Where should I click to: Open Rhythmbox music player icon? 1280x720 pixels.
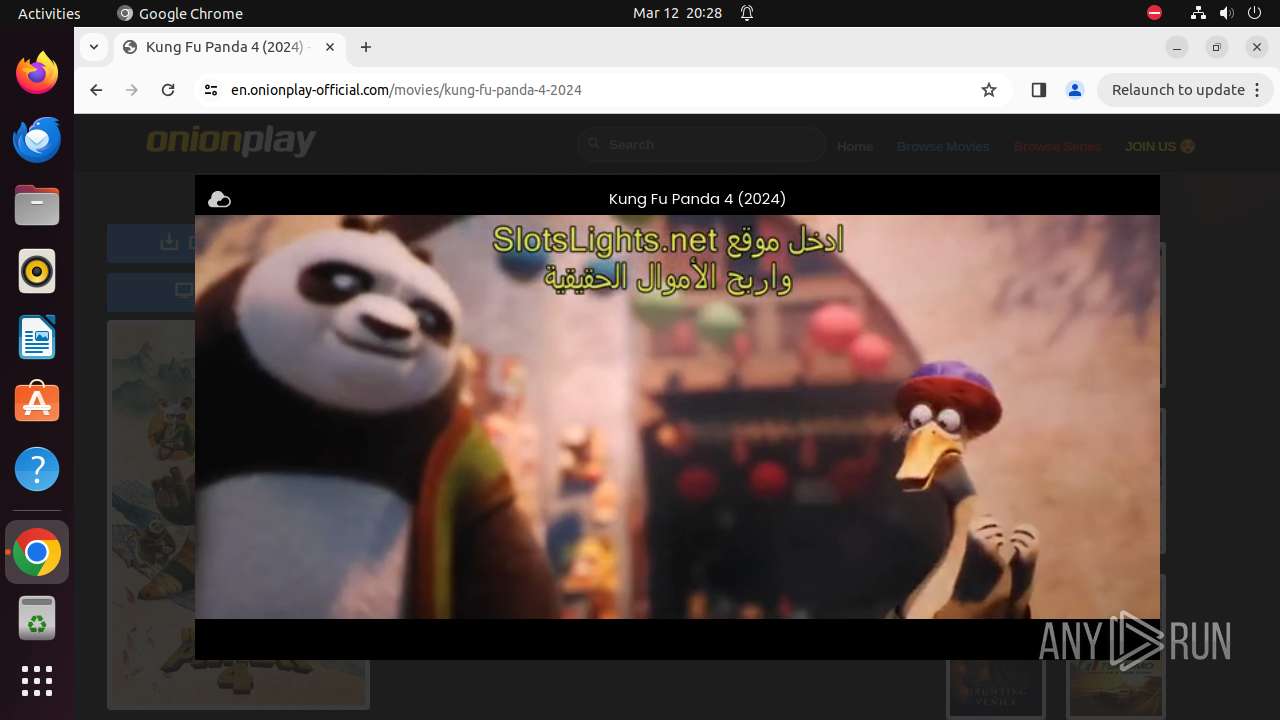pyautogui.click(x=37, y=271)
